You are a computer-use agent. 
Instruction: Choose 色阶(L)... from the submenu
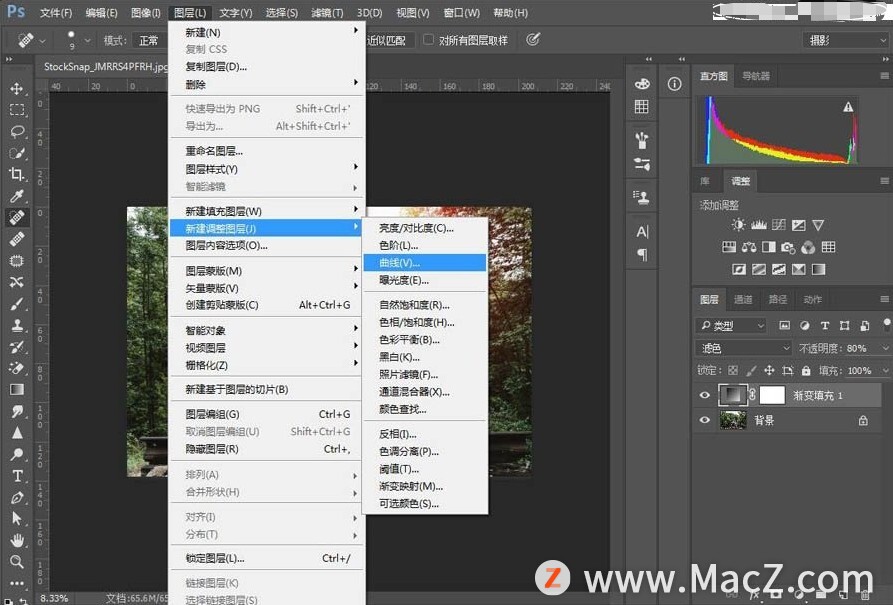click(x=425, y=246)
